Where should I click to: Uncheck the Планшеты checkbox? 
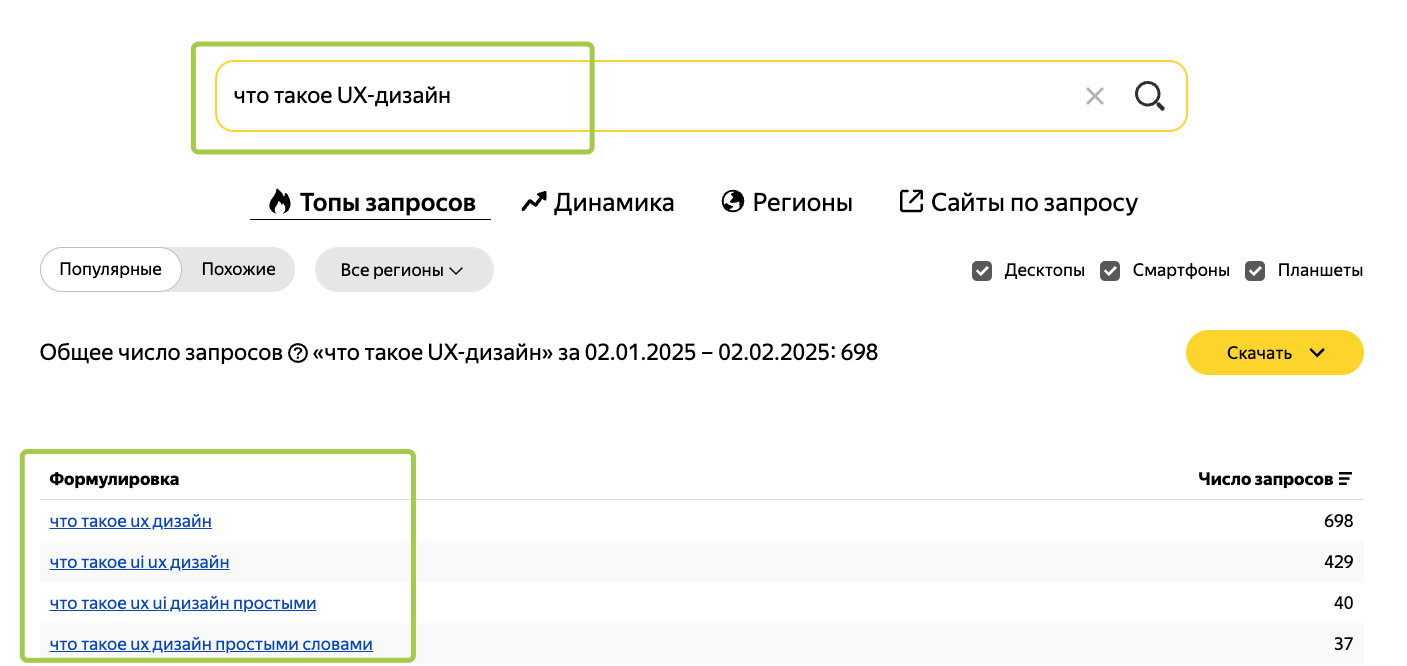pos(1255,271)
